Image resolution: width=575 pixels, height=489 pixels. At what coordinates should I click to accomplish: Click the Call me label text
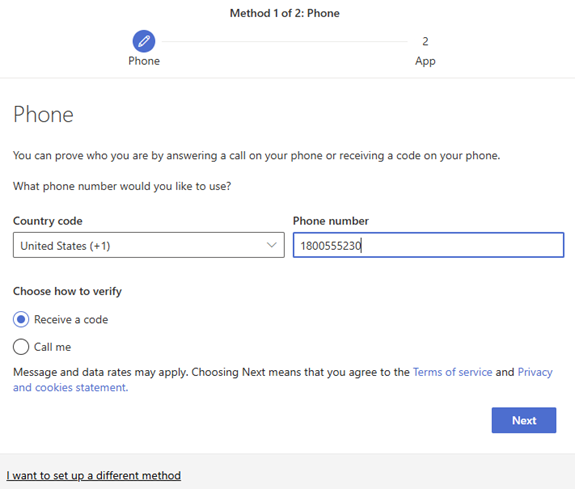tap(52, 347)
